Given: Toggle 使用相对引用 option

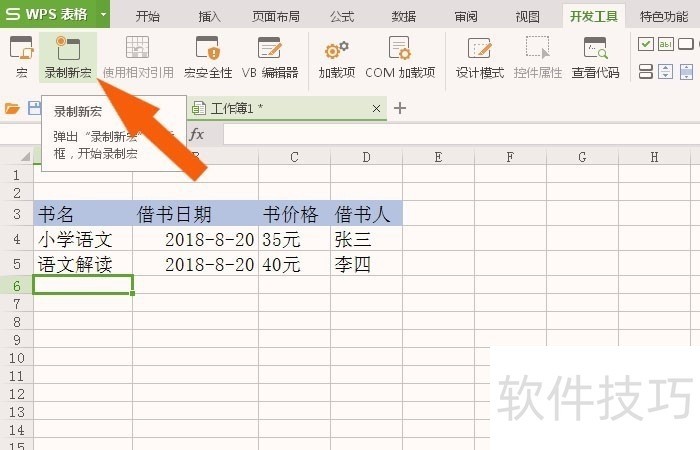Looking at the screenshot, I should (x=138, y=57).
